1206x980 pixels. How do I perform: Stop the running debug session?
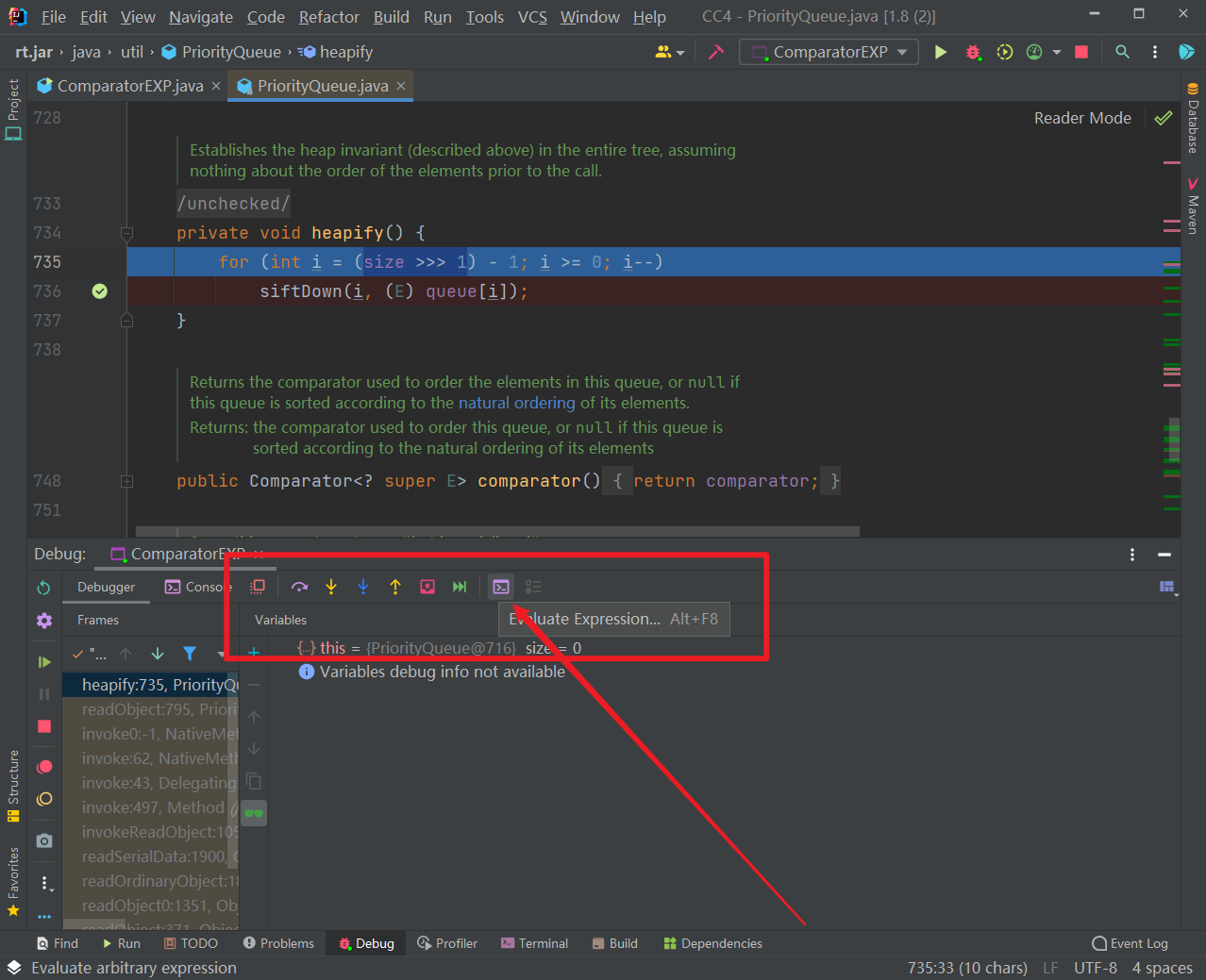(43, 723)
